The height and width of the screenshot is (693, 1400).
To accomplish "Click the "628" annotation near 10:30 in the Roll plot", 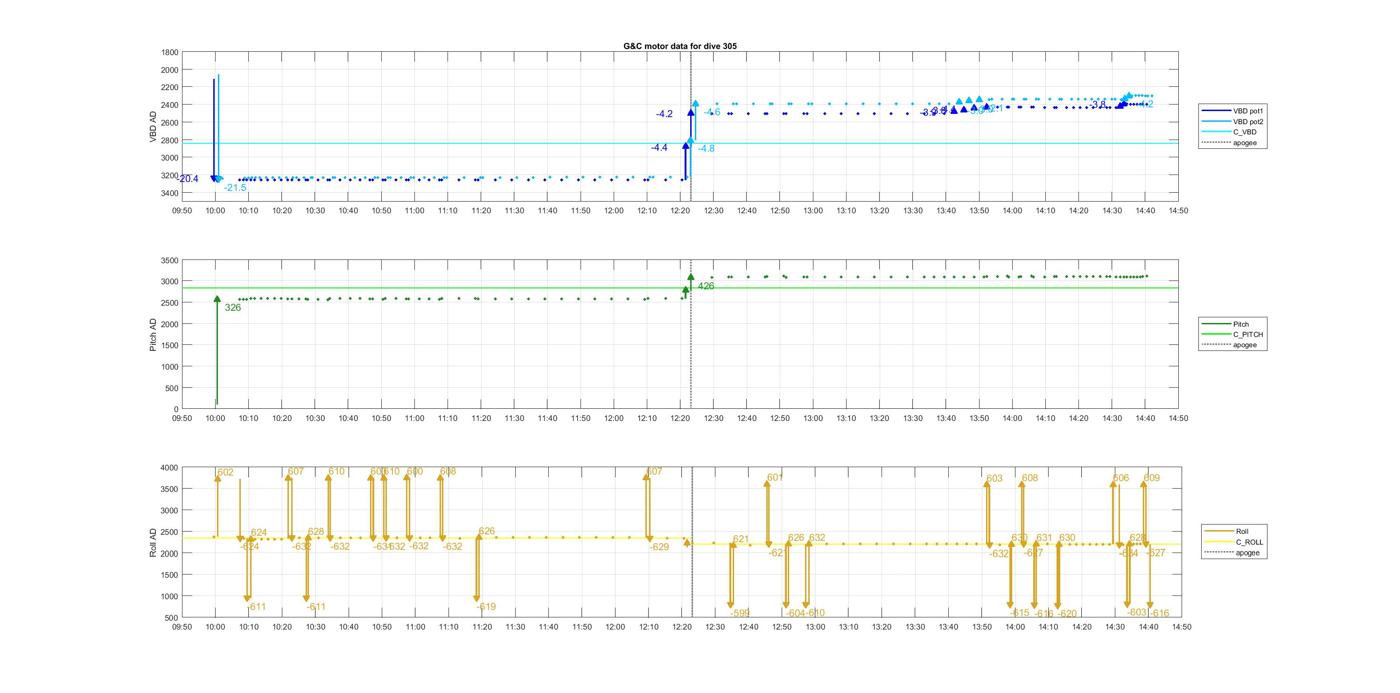I will point(316,532).
